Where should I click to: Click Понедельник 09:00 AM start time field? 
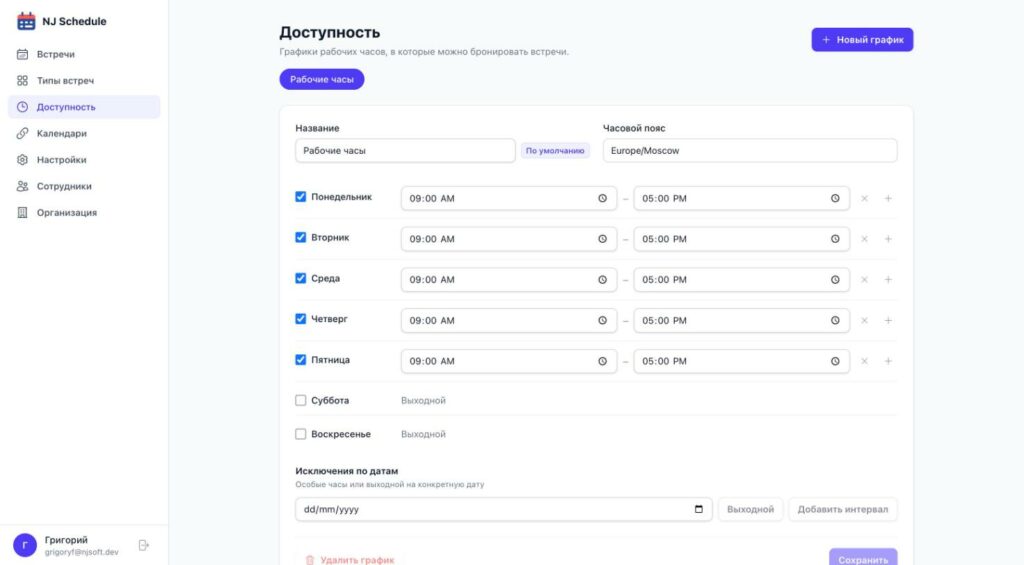[509, 199]
